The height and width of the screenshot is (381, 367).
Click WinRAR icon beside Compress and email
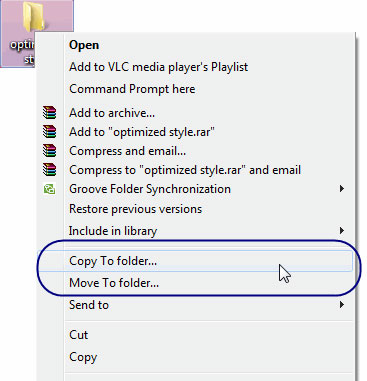pyautogui.click(x=49, y=151)
